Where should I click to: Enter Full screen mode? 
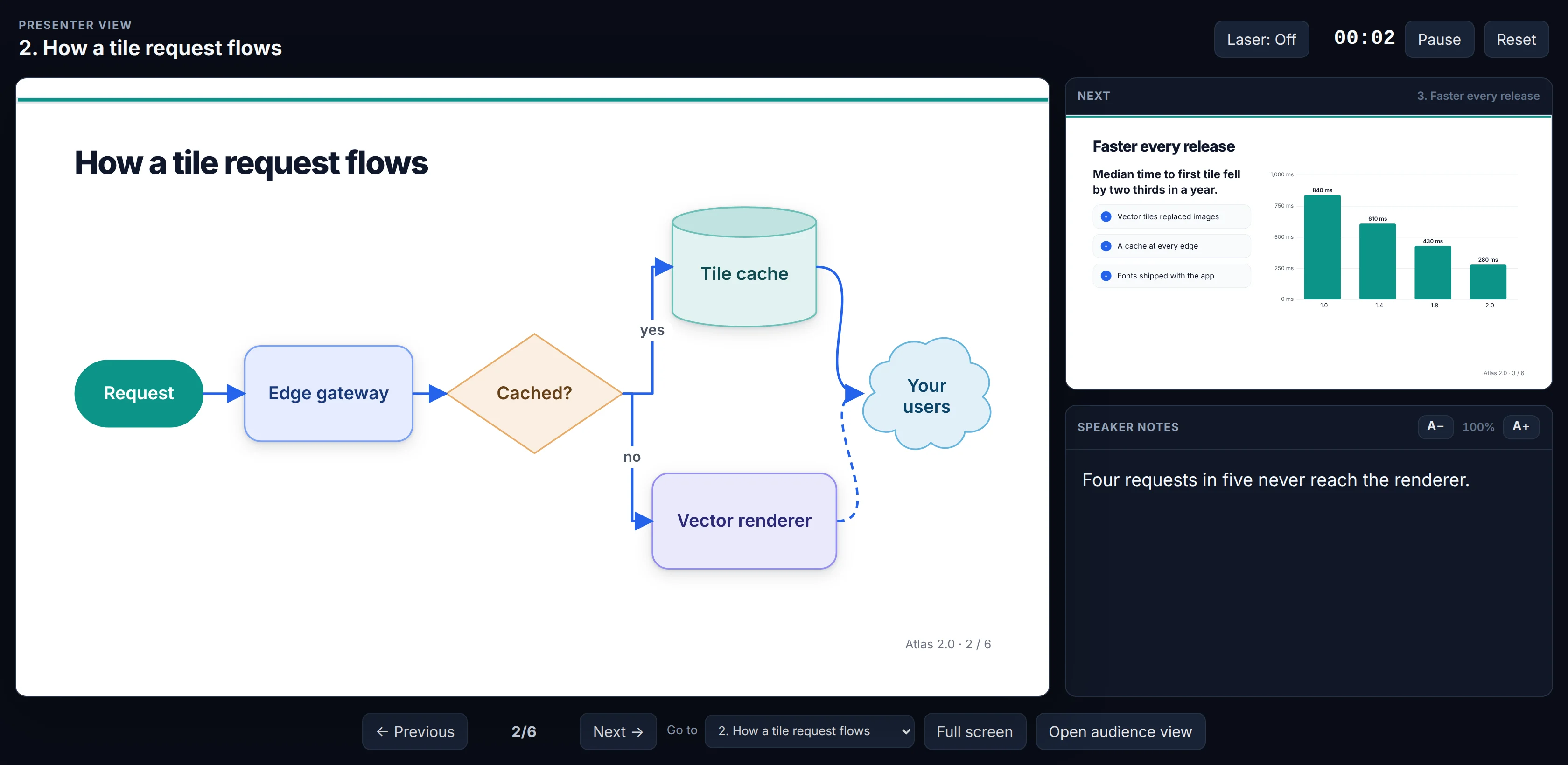click(x=974, y=731)
